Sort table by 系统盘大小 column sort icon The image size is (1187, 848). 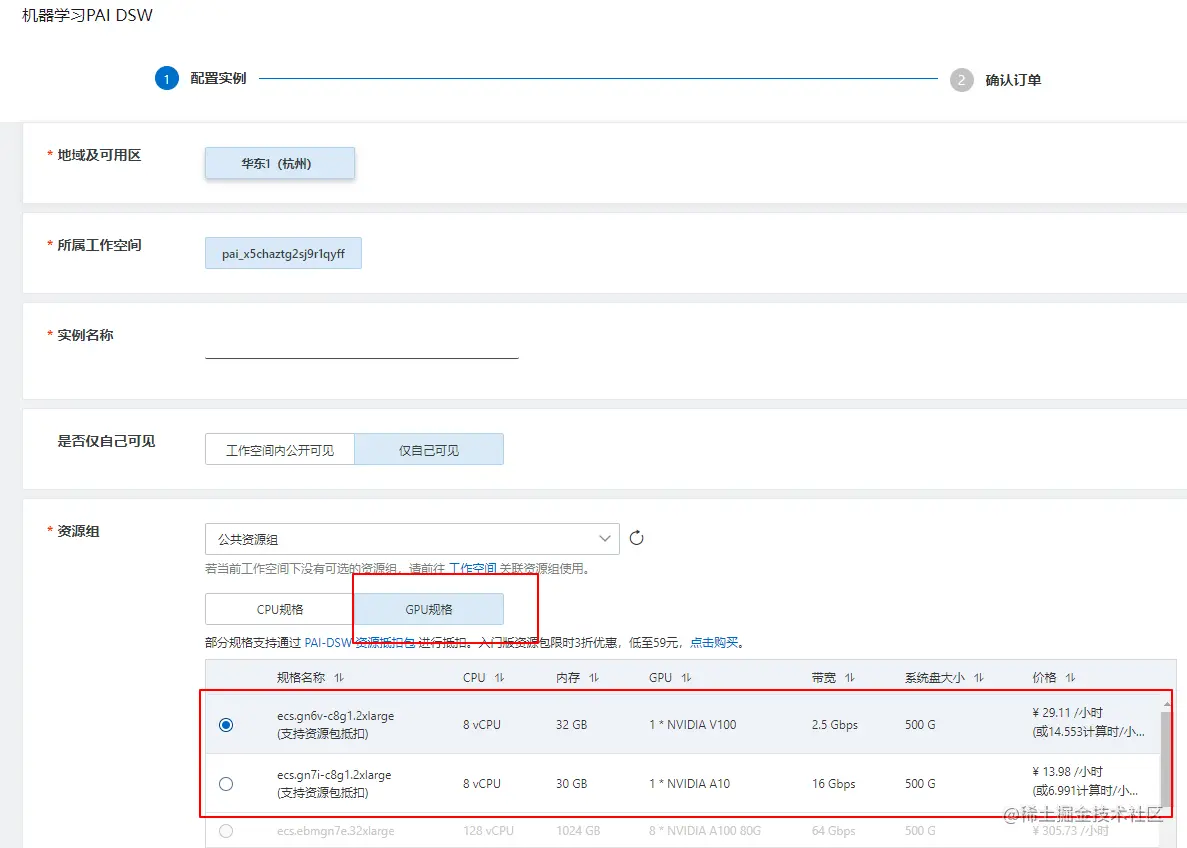click(x=979, y=678)
